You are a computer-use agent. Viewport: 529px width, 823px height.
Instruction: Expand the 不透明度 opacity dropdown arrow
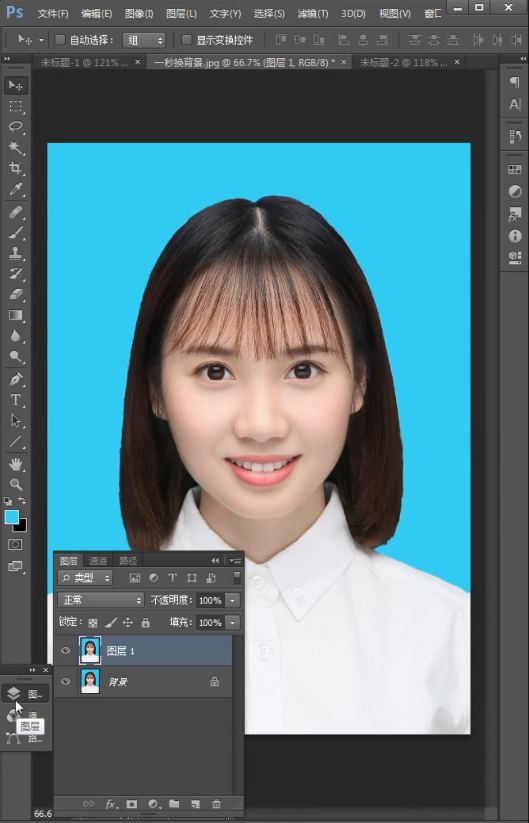233,600
